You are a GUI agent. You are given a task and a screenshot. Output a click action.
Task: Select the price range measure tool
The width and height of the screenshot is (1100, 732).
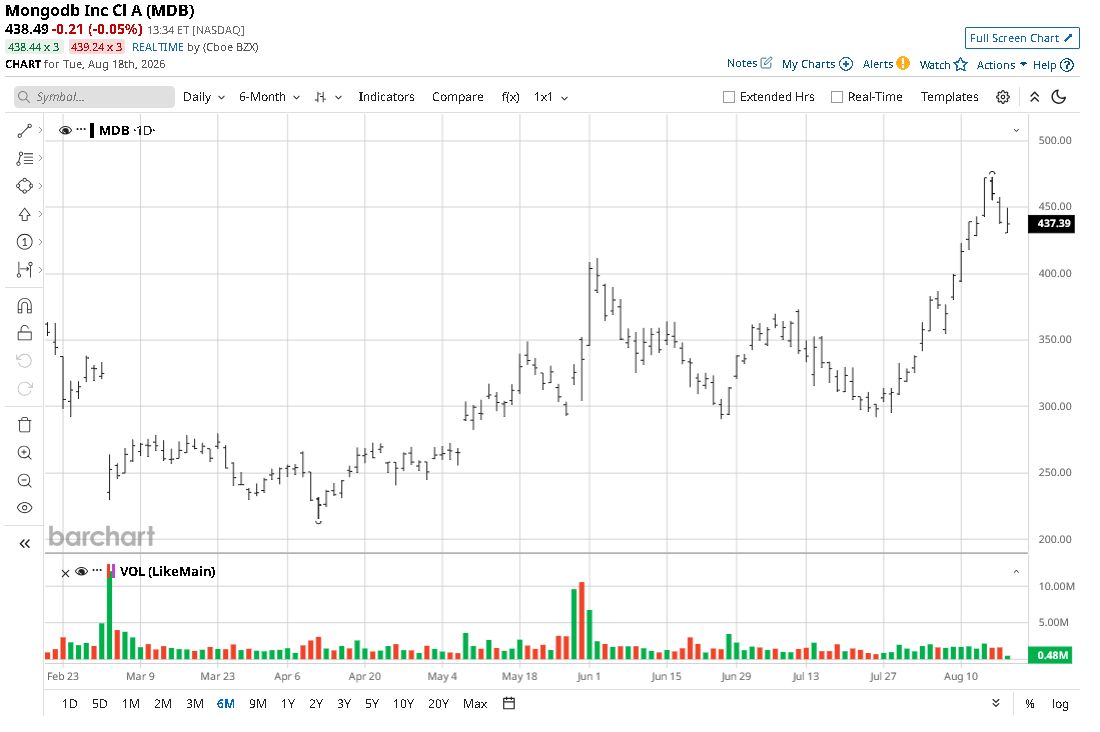click(x=25, y=269)
